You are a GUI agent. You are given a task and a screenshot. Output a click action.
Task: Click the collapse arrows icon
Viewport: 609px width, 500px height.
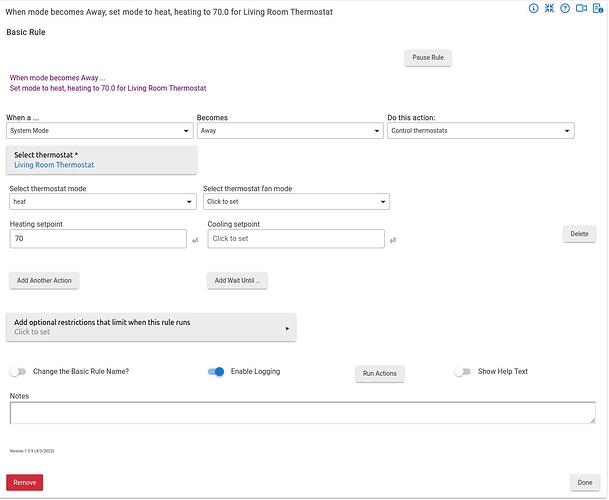549,8
